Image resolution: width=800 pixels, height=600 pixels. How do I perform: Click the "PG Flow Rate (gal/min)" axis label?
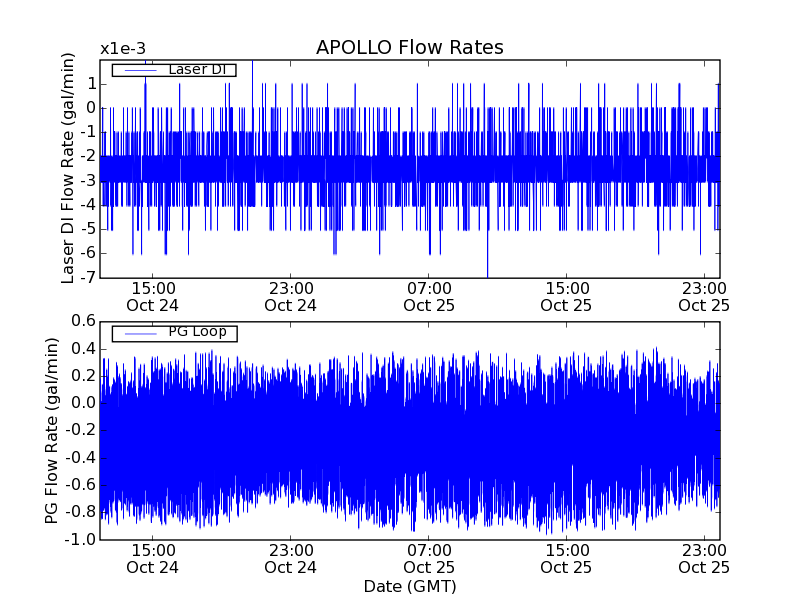point(51,430)
